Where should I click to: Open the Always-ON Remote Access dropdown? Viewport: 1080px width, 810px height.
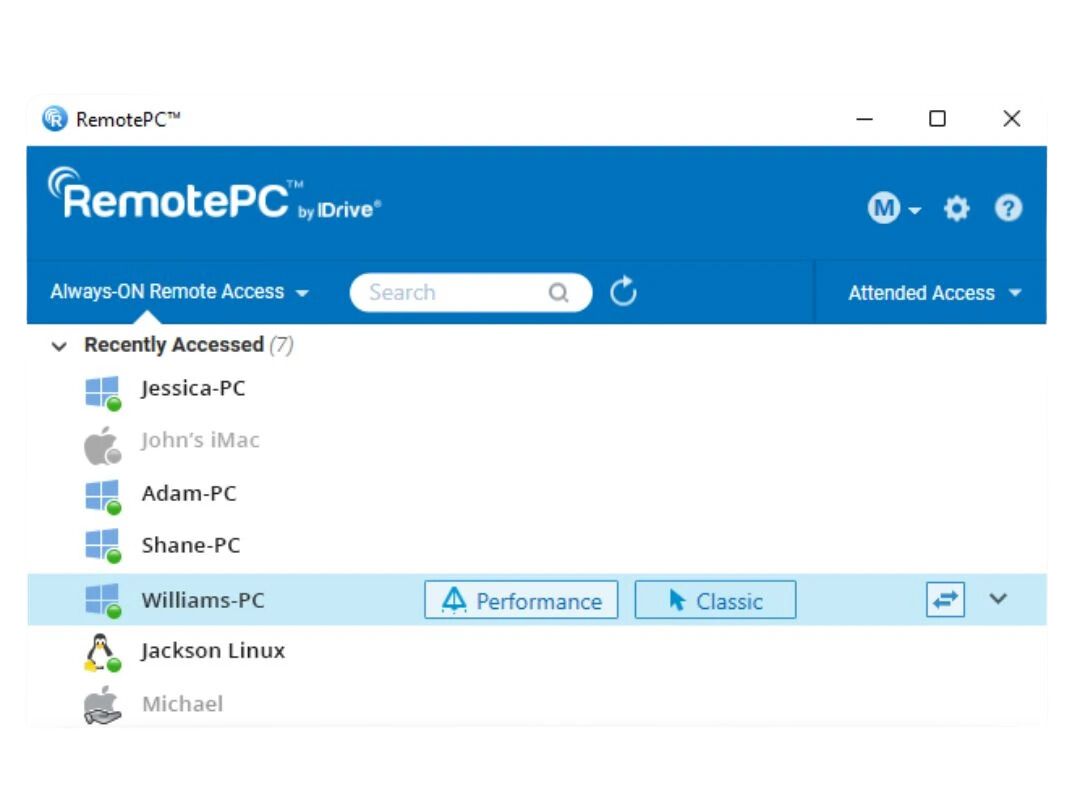pyautogui.click(x=179, y=292)
